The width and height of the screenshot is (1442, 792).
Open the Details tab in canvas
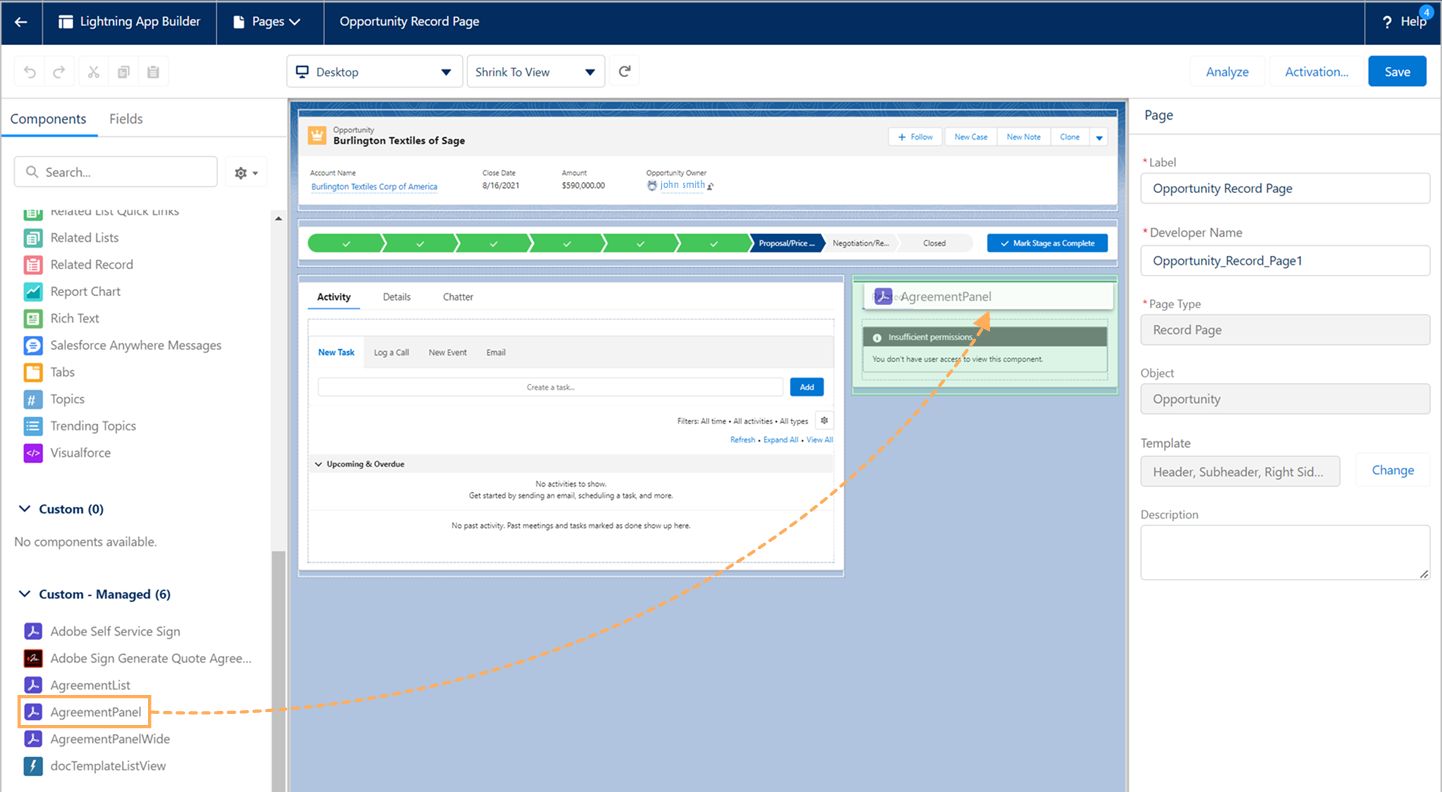coord(397,297)
